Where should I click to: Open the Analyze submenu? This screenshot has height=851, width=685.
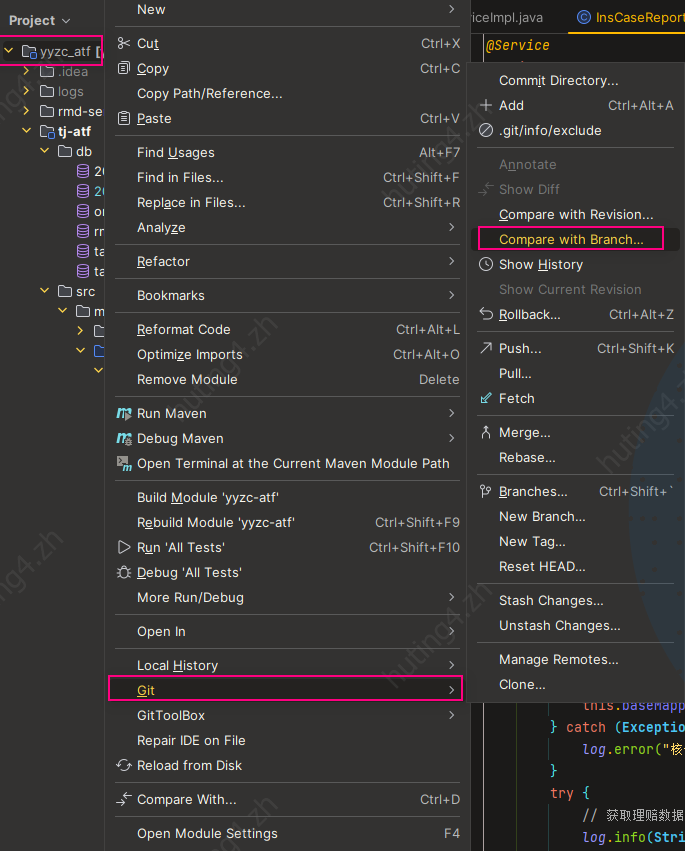[288, 227]
